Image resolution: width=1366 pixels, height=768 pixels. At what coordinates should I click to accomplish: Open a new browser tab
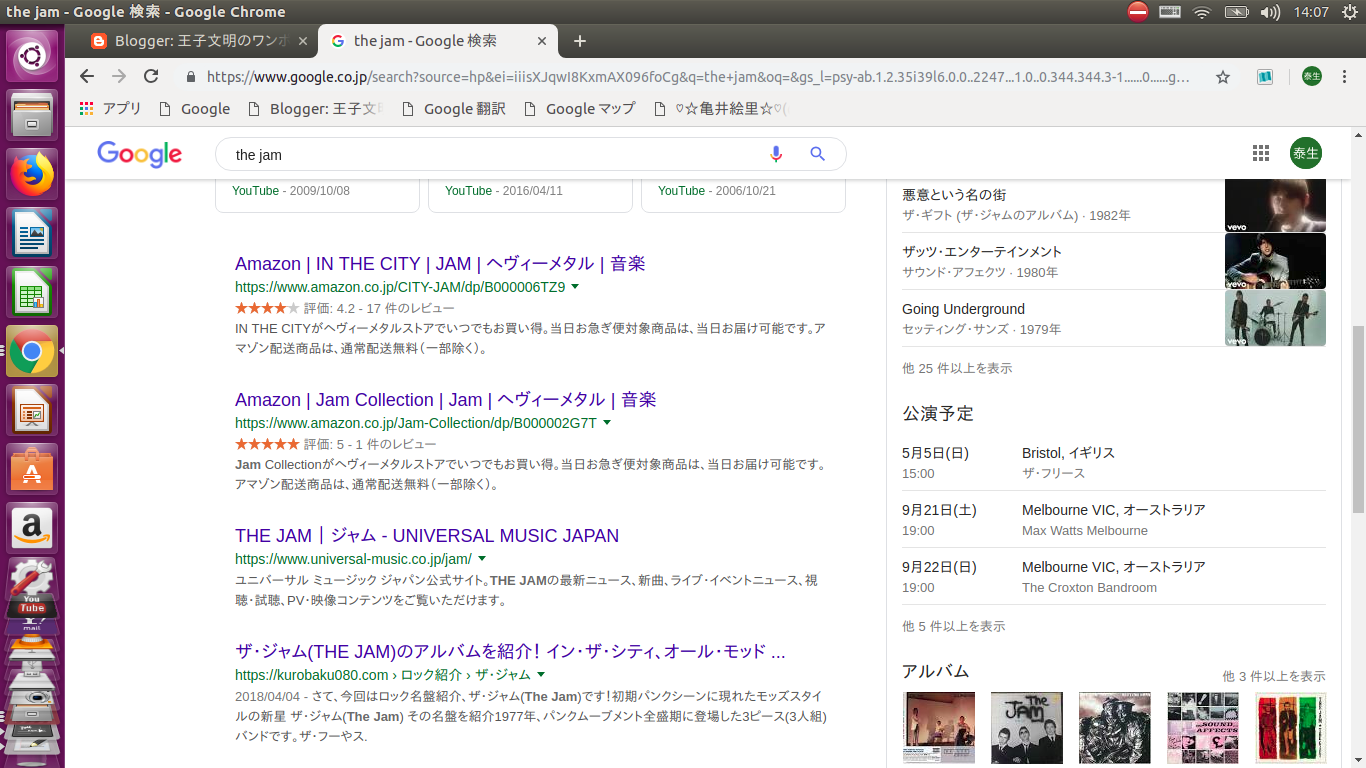580,41
